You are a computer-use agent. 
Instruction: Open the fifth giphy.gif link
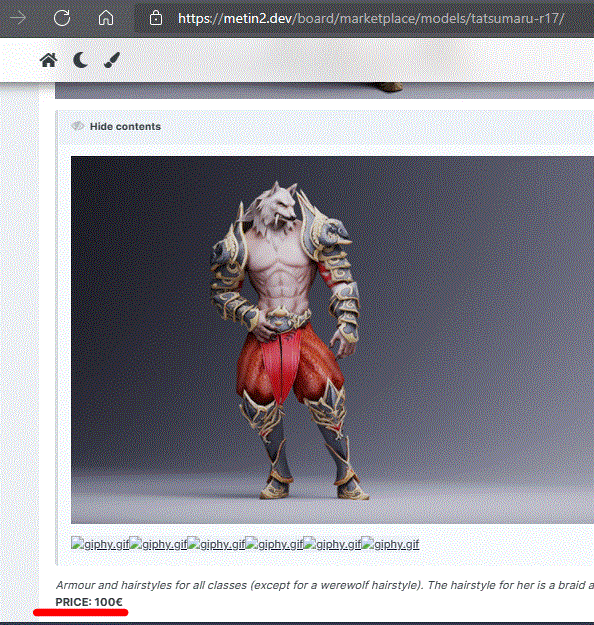click(x=332, y=544)
